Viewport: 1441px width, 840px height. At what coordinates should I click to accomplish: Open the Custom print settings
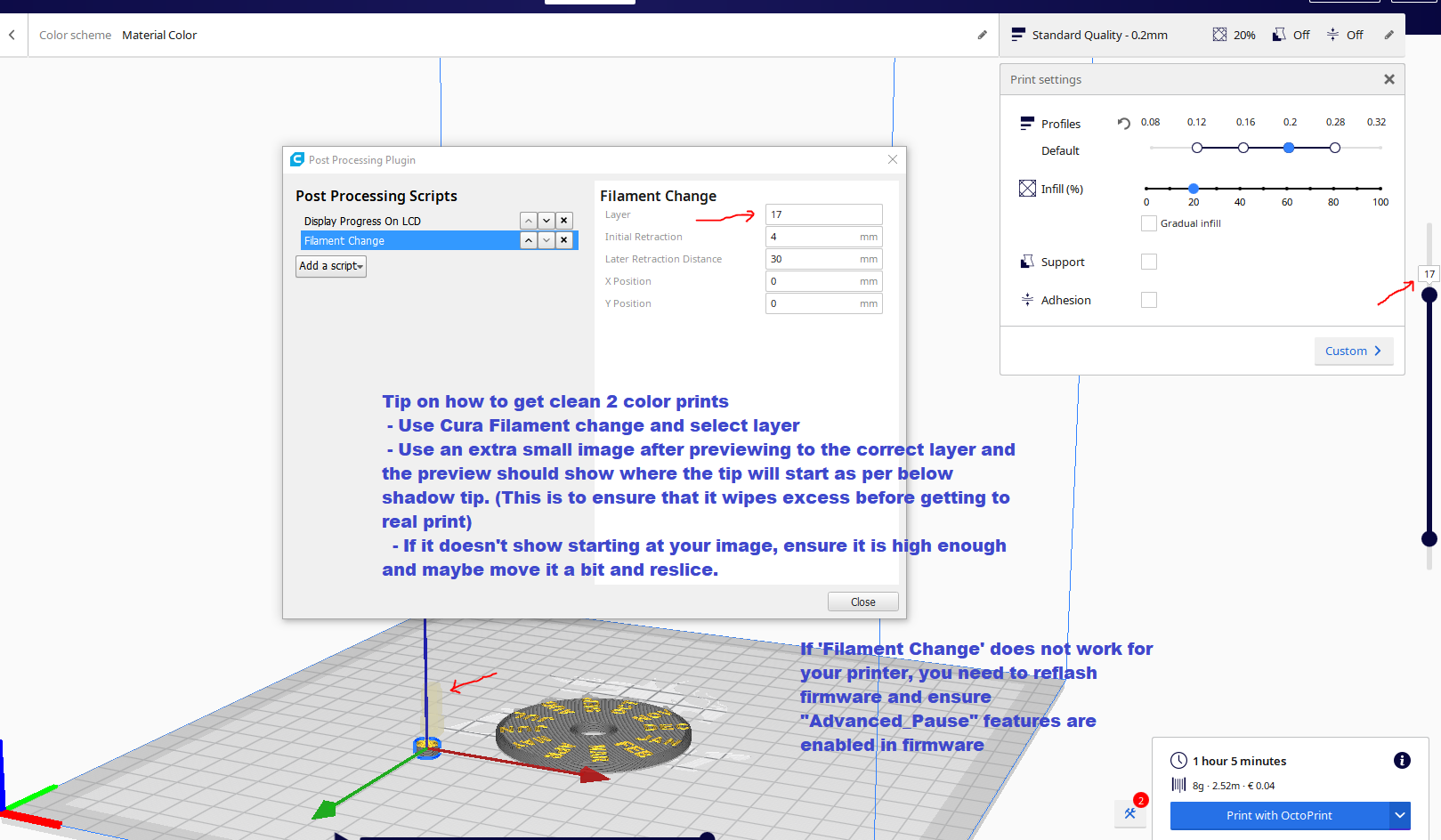pos(1354,351)
